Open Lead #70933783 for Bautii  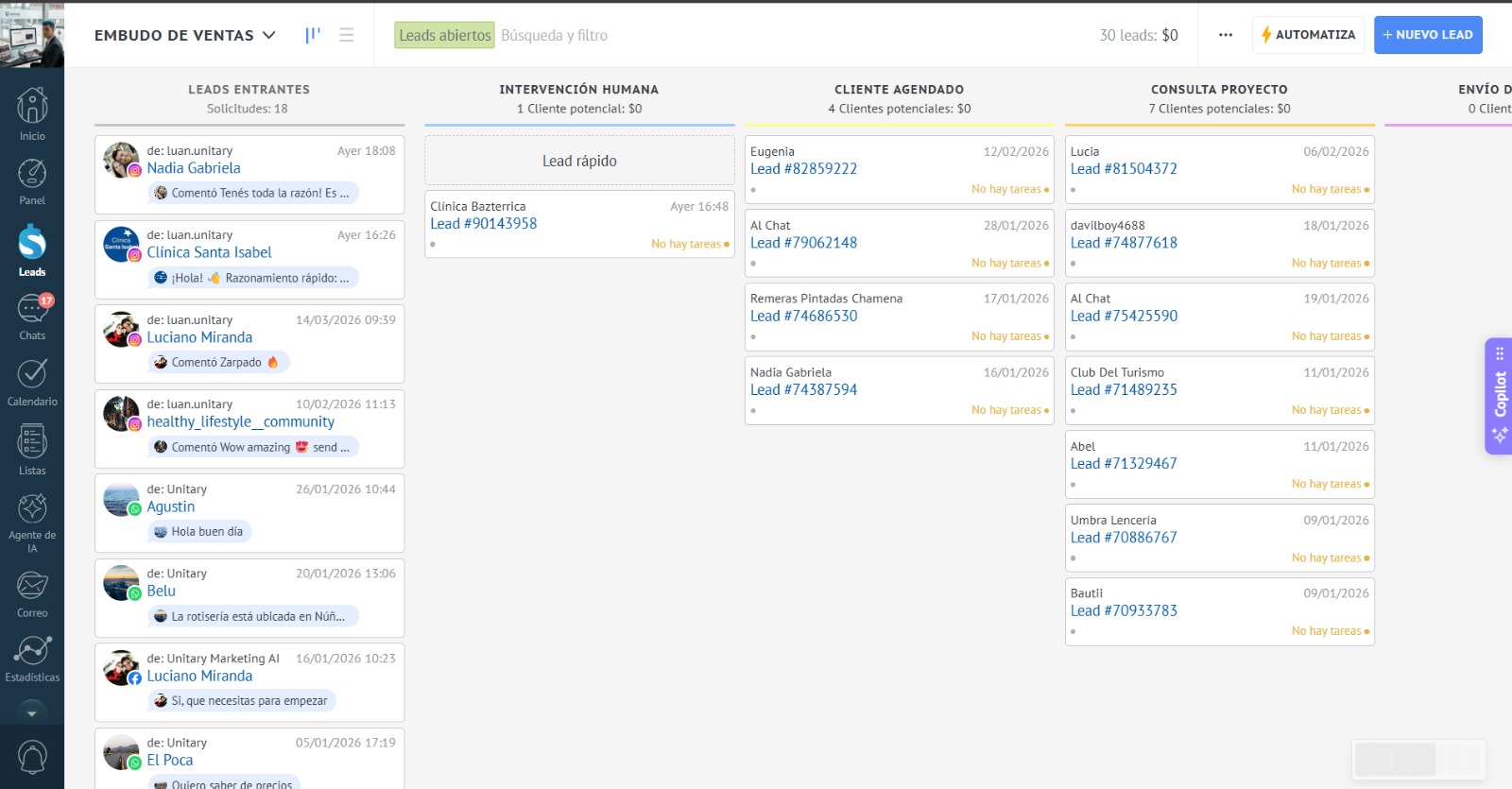coord(1124,611)
